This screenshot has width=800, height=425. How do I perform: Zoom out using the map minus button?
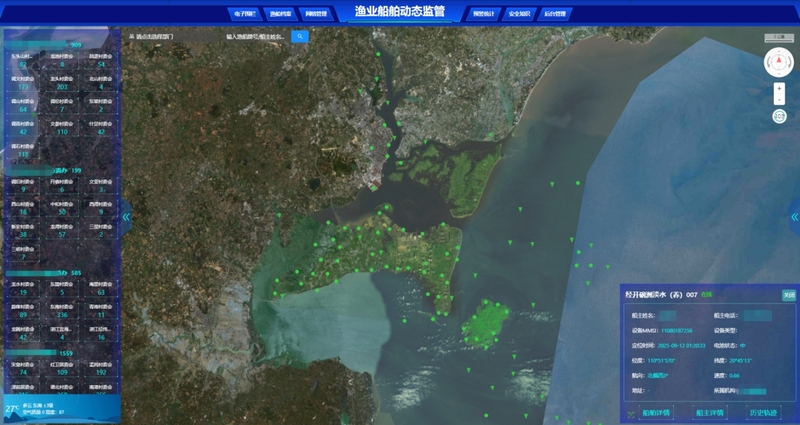click(x=779, y=100)
